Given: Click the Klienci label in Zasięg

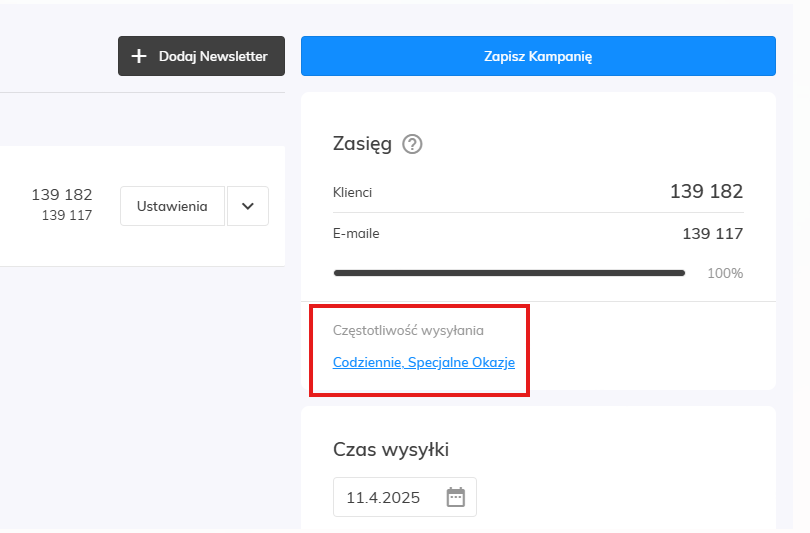Looking at the screenshot, I should click(x=352, y=192).
